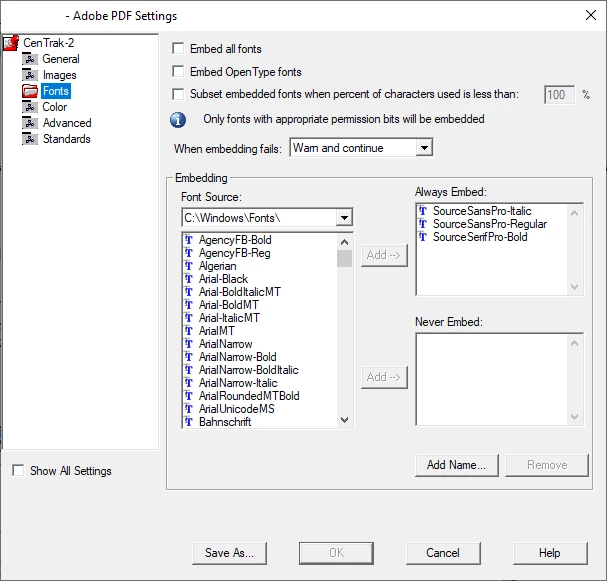Select General in the settings tree

tap(61, 59)
